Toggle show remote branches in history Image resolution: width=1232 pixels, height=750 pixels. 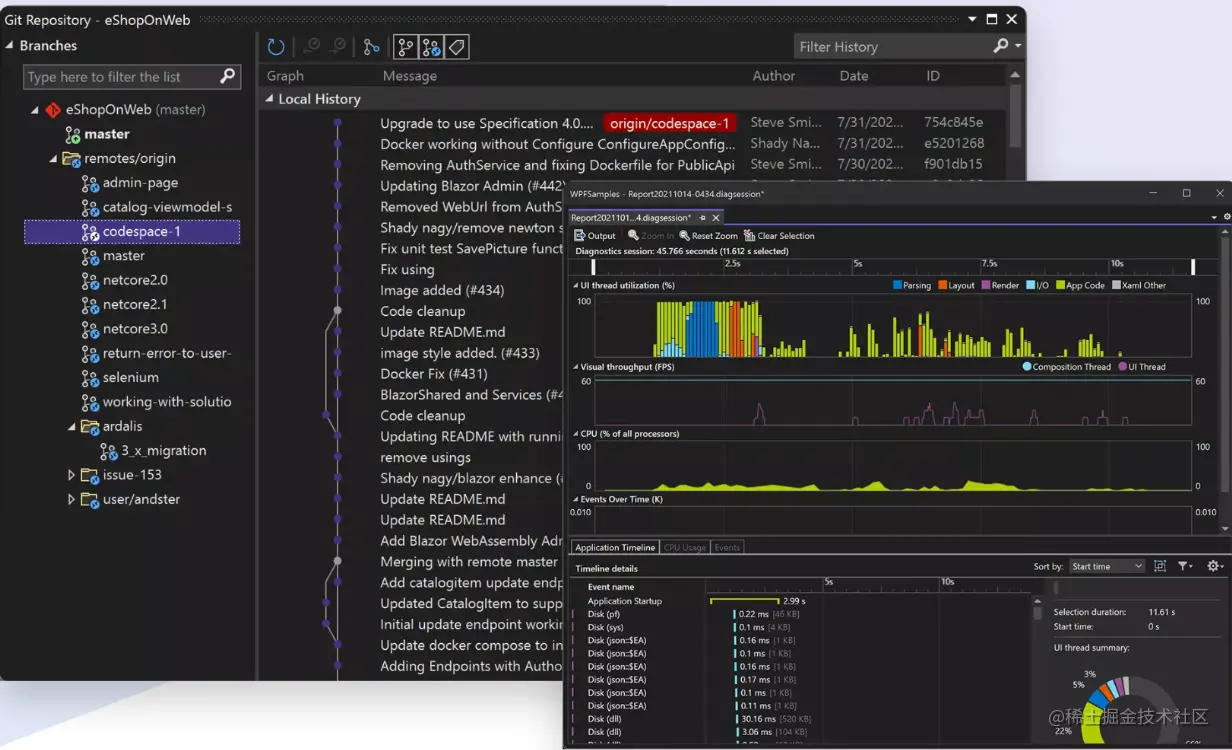point(431,47)
